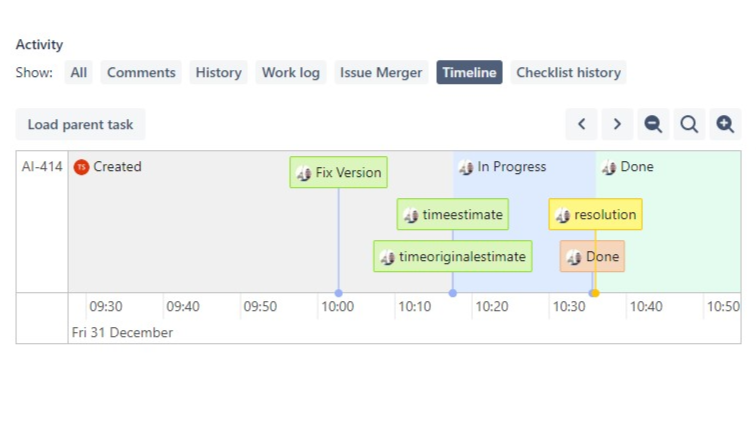Click the blue dot near 10:15
756x430 pixels.
tap(453, 293)
